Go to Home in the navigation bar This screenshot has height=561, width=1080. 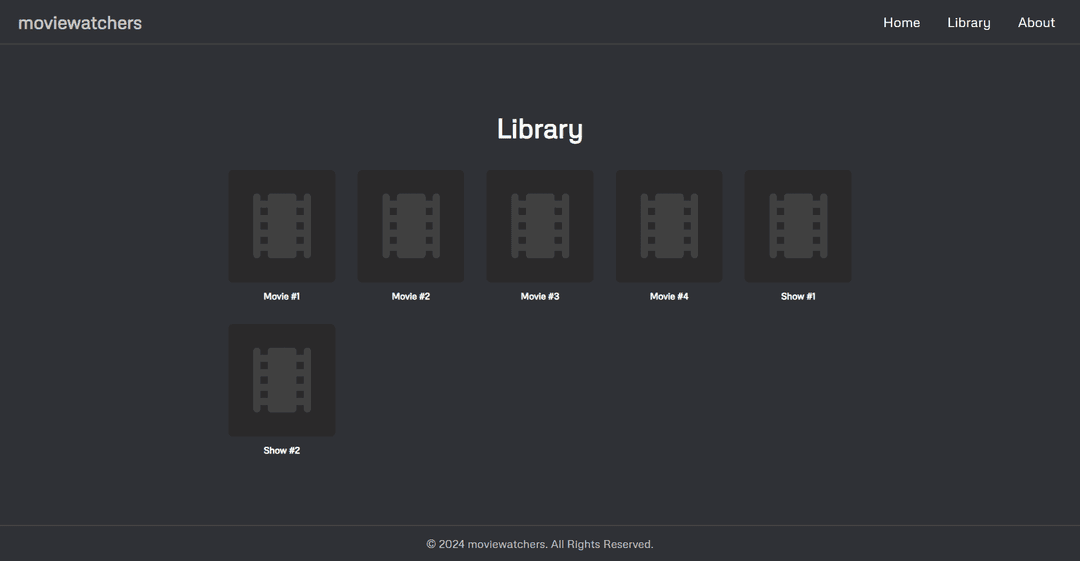[x=901, y=22]
